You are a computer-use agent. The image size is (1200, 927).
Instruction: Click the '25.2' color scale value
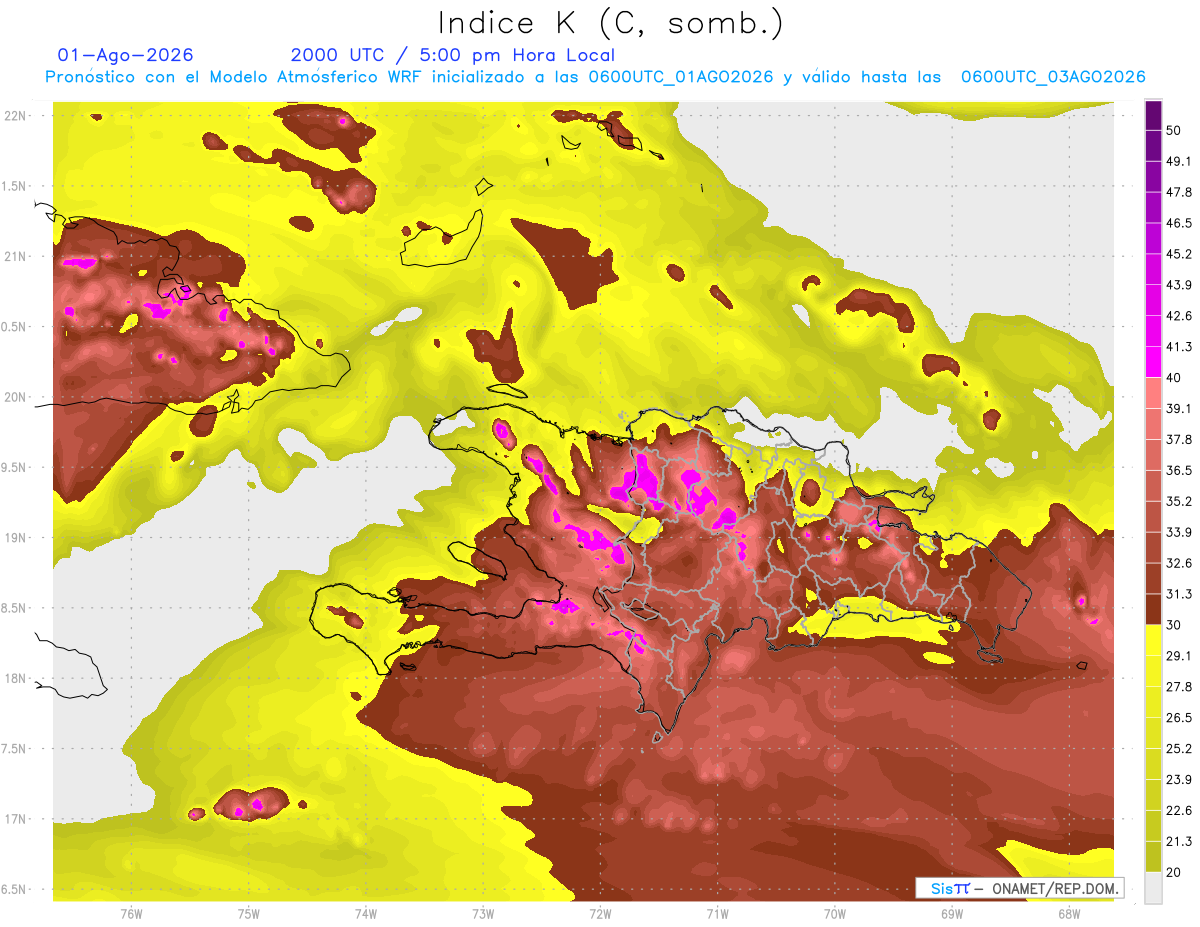click(1179, 749)
